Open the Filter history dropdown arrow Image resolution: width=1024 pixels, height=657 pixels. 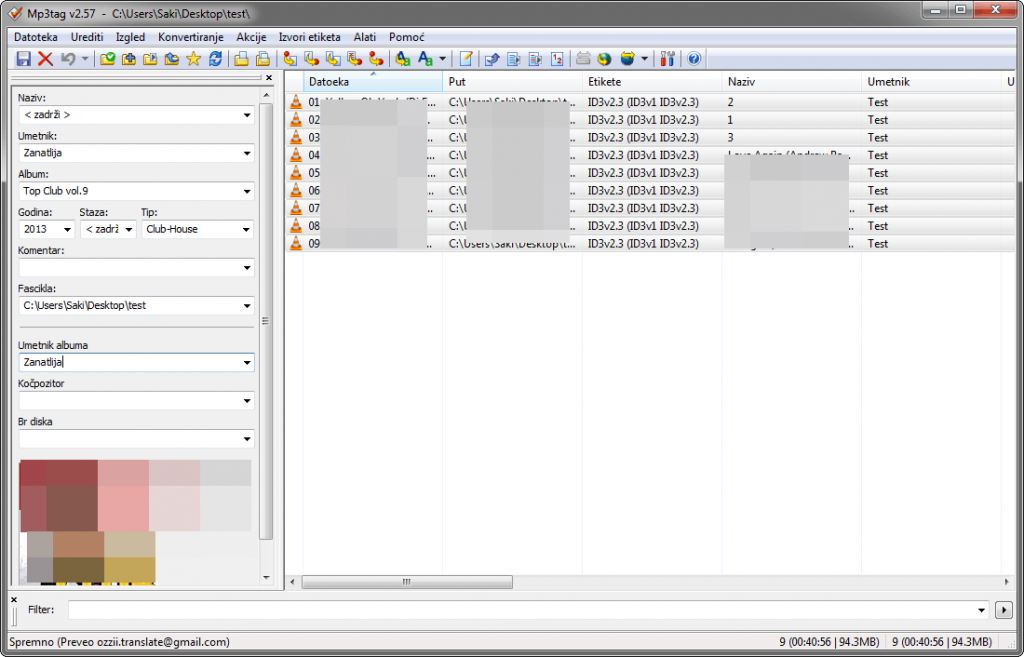click(x=982, y=610)
